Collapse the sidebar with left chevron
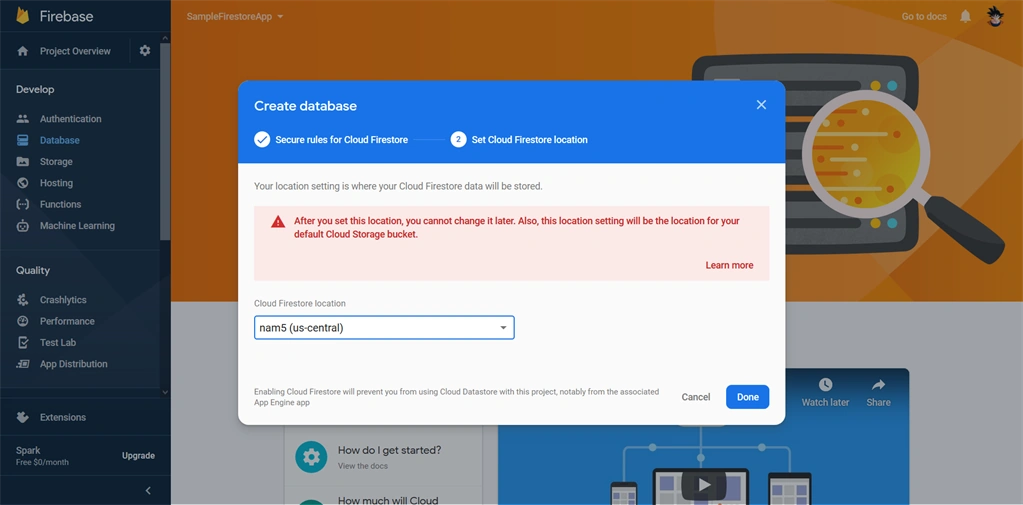 tap(148, 491)
